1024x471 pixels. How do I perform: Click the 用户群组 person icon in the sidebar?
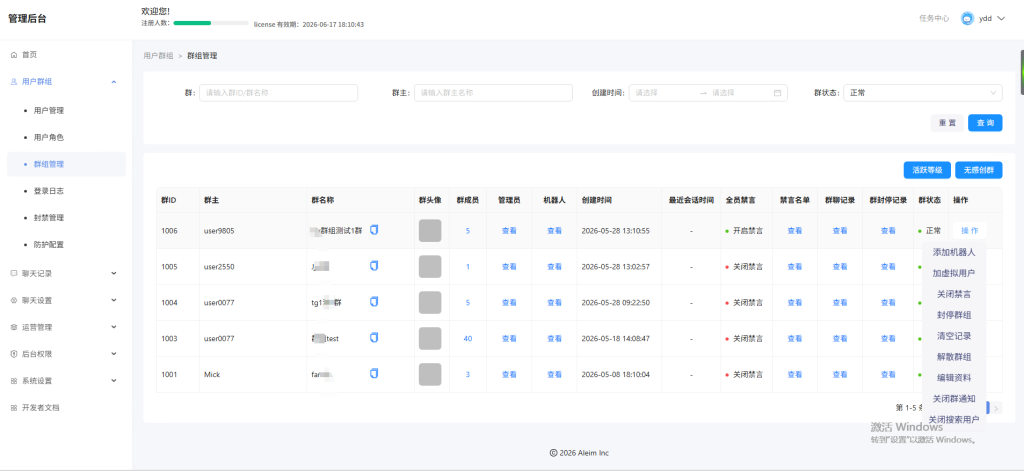(x=14, y=82)
